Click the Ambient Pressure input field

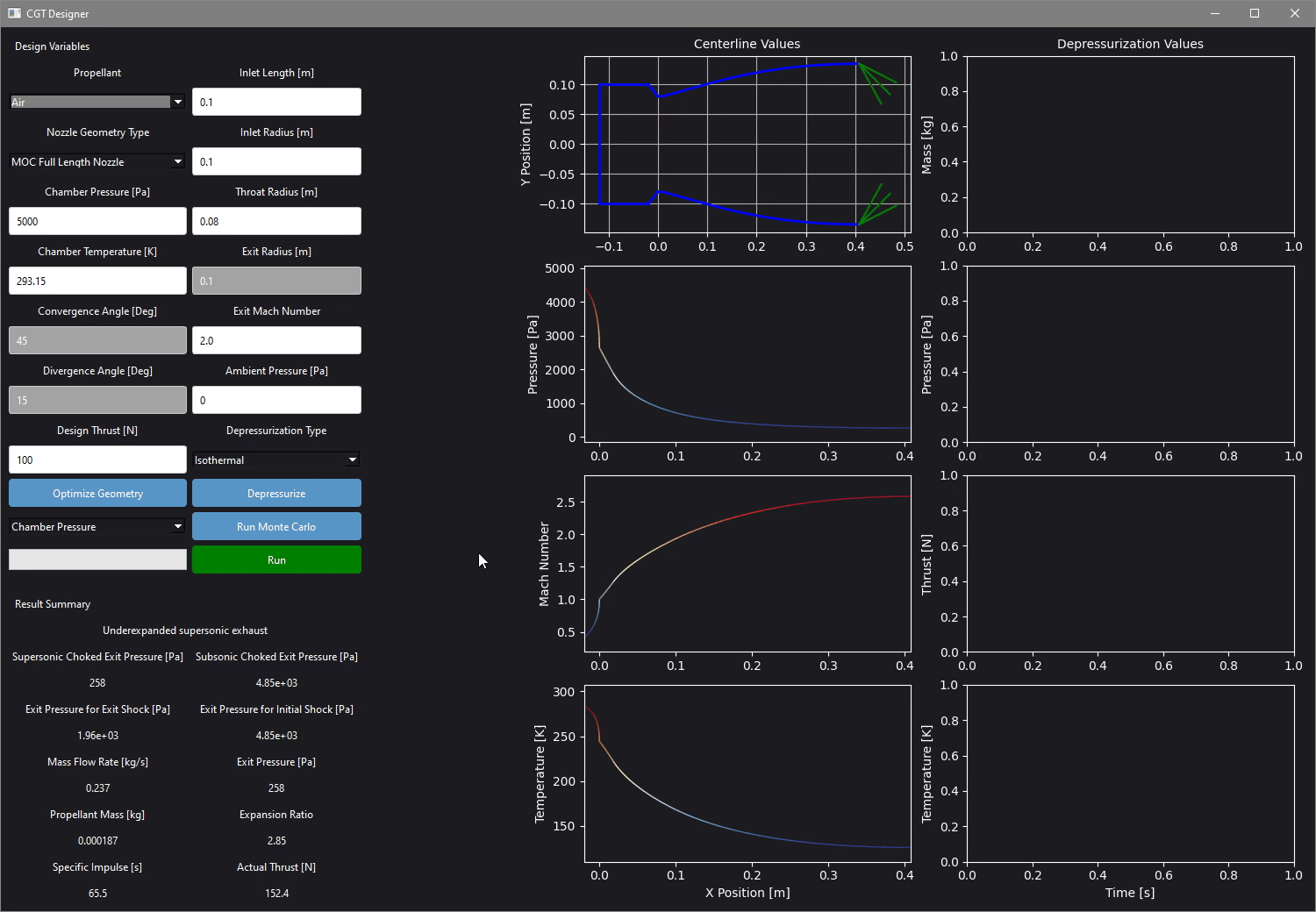(x=276, y=400)
